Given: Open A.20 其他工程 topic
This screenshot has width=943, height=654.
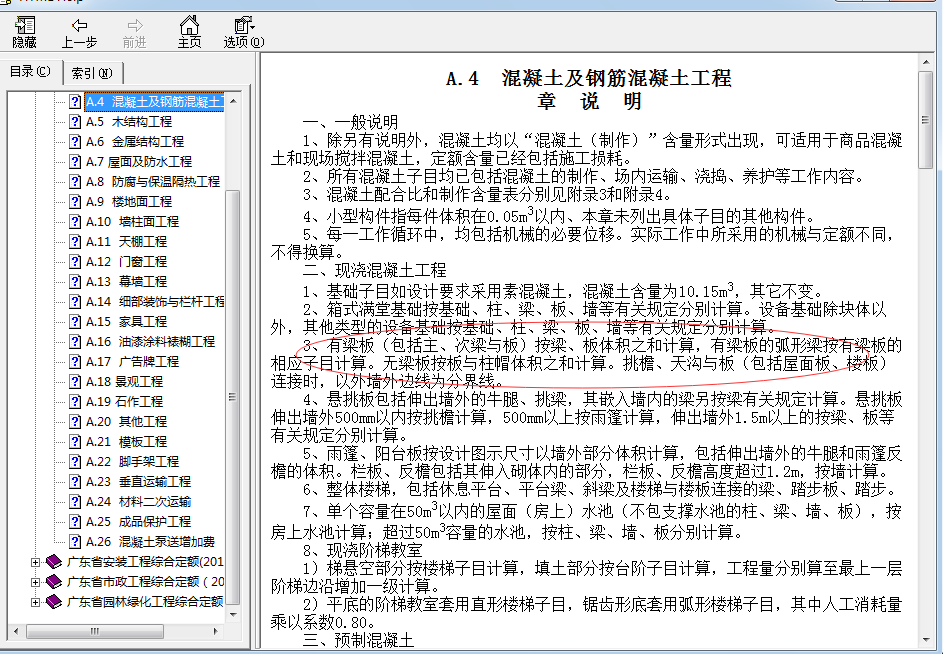Looking at the screenshot, I should 126,421.
